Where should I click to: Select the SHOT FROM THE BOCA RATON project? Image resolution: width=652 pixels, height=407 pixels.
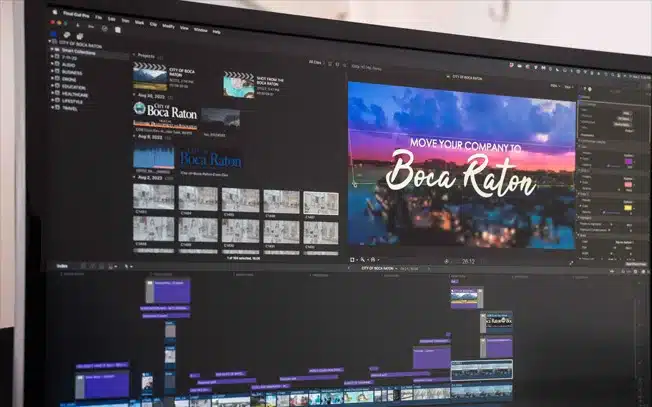(x=239, y=84)
